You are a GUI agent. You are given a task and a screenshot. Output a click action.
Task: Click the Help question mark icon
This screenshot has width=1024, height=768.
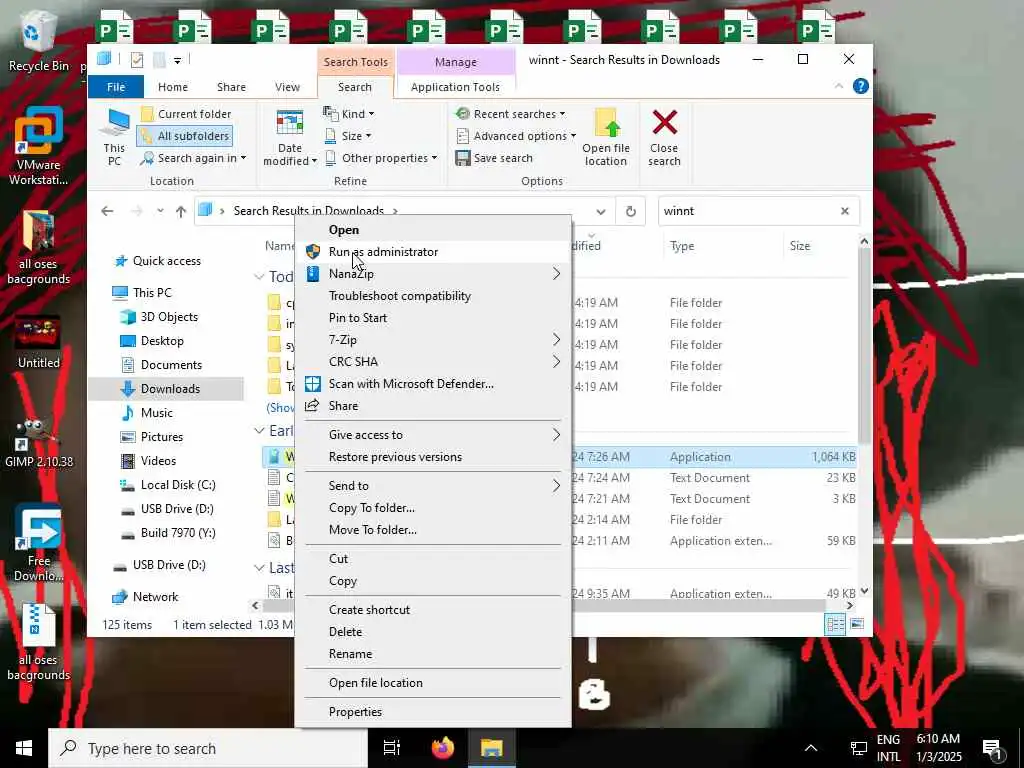(861, 86)
